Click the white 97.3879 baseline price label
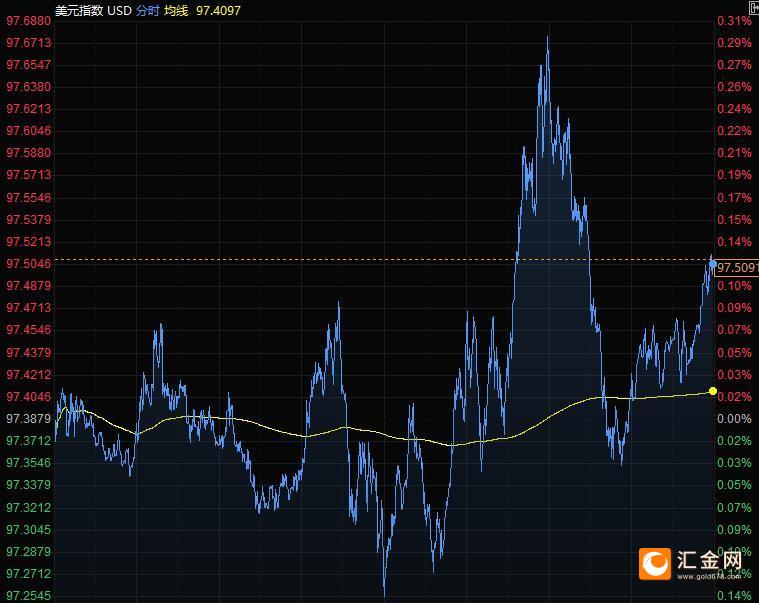759x603 pixels. (29, 419)
